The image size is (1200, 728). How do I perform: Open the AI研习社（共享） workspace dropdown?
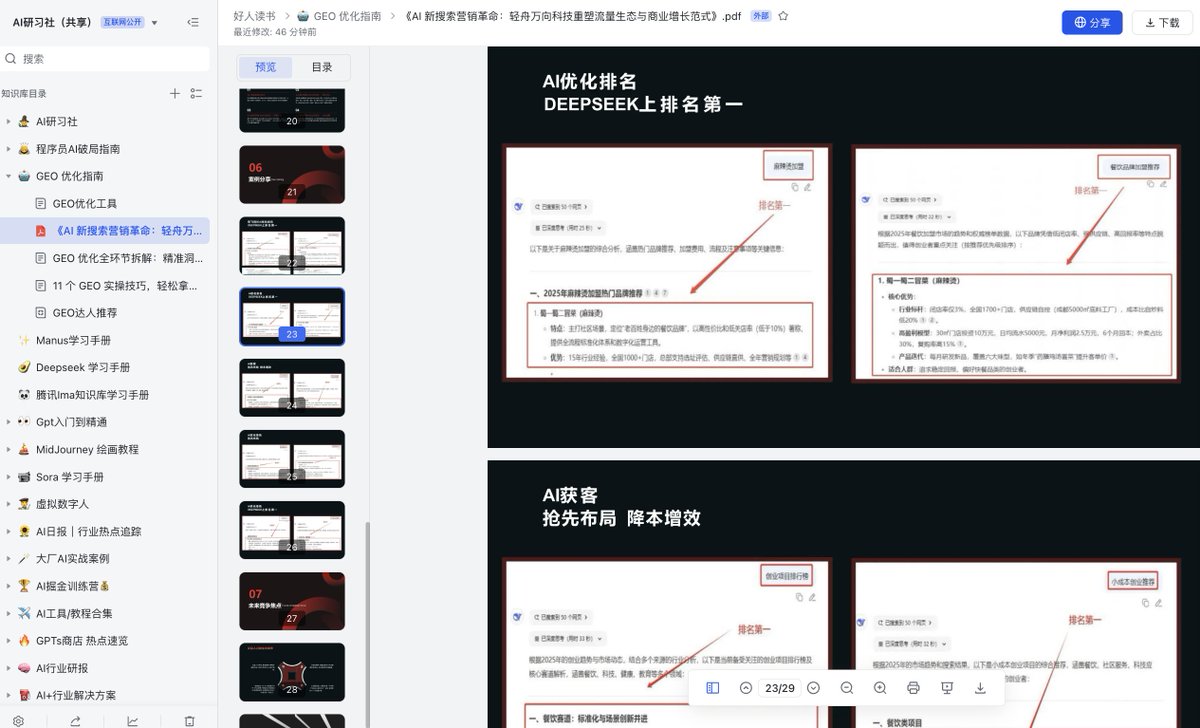(154, 22)
